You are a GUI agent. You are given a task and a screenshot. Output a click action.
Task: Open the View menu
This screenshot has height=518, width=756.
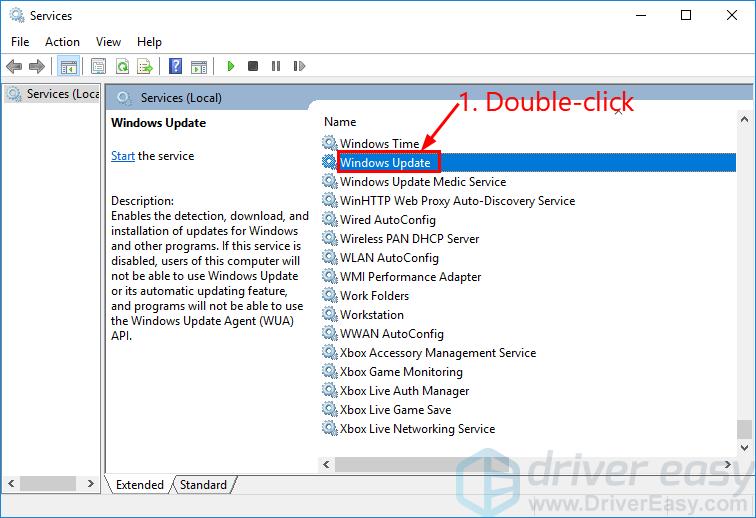pos(108,42)
